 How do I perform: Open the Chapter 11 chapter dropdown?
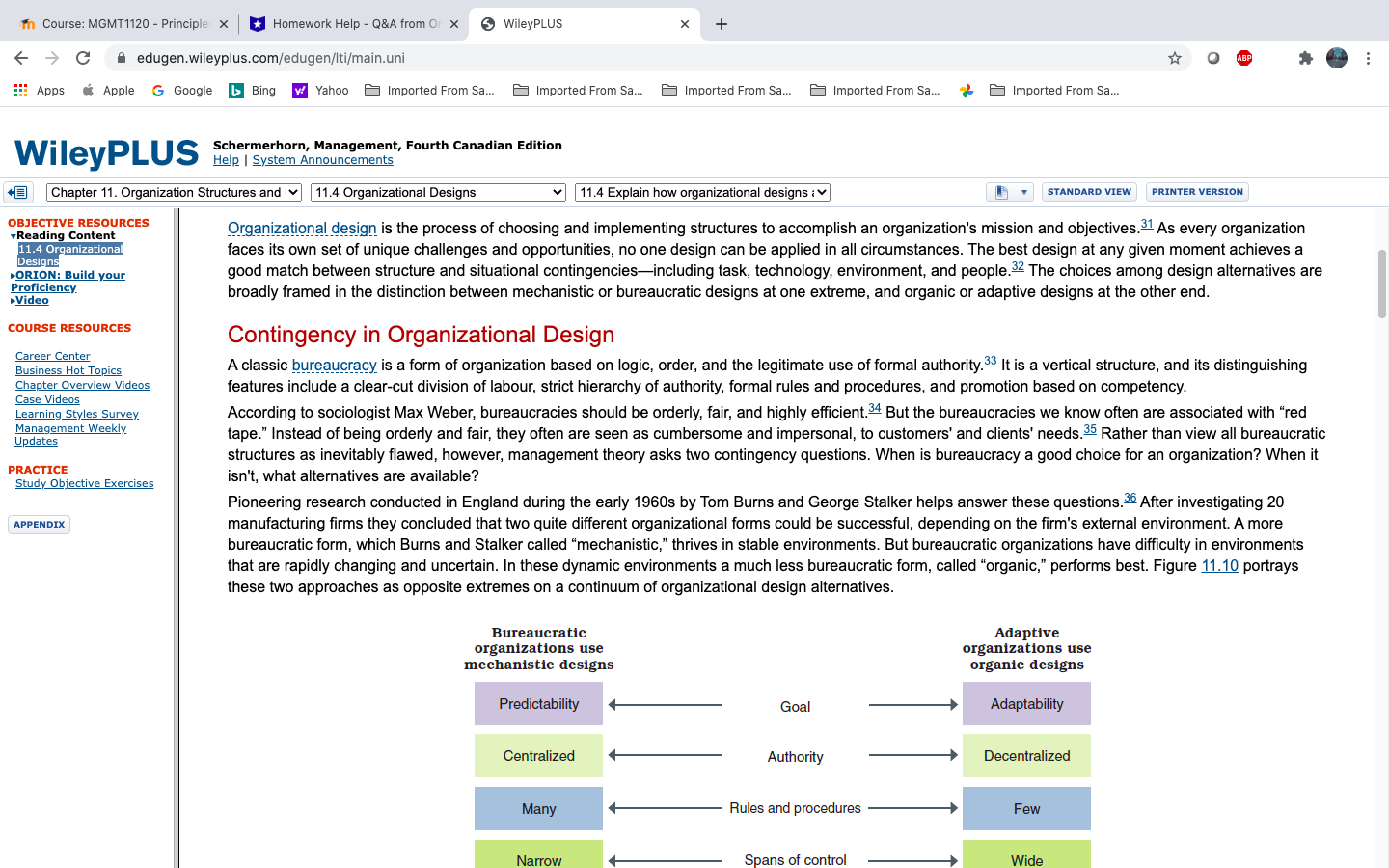click(174, 193)
